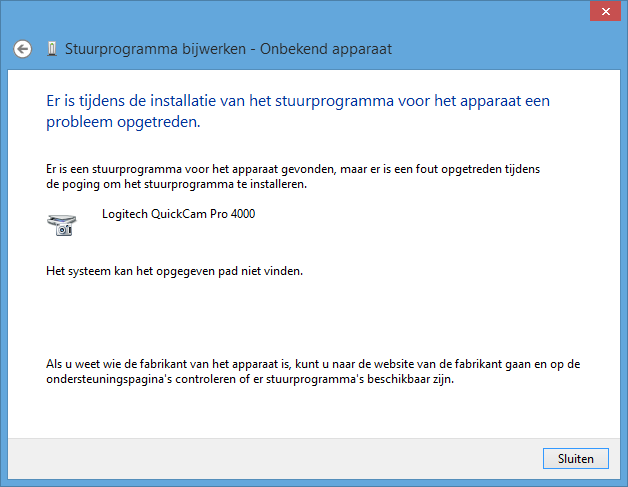Close the dialog with the red X

(x=606, y=11)
